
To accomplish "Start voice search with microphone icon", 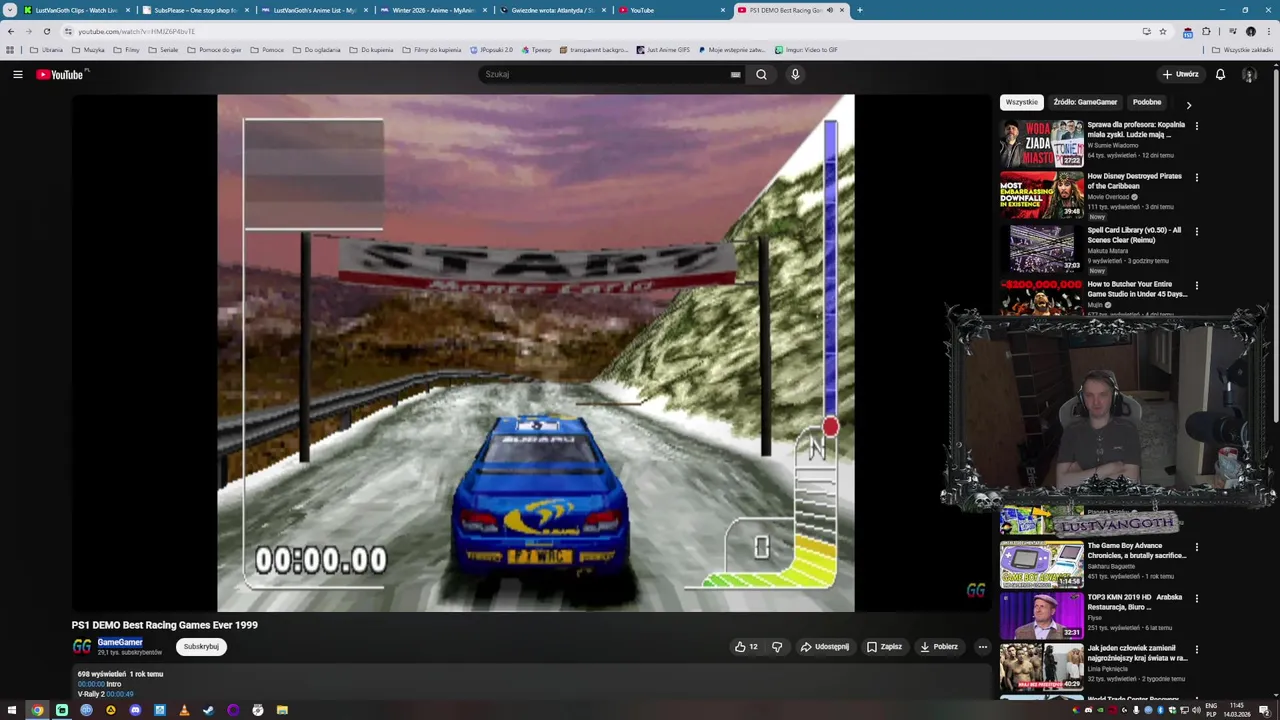I will [795, 74].
